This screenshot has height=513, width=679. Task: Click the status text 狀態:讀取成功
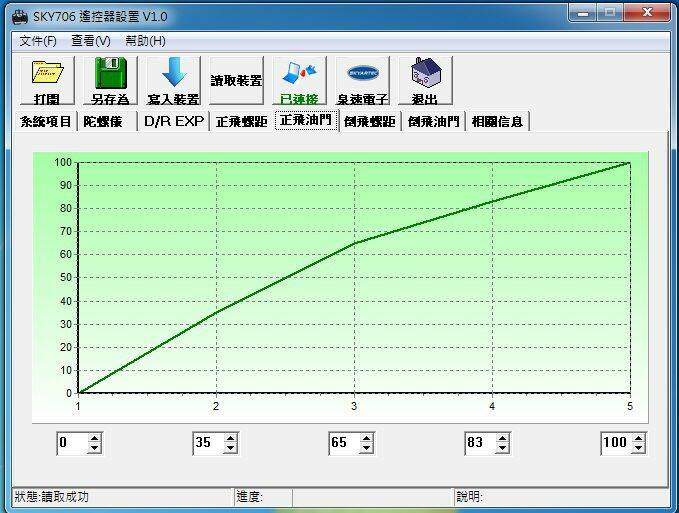click(52, 497)
